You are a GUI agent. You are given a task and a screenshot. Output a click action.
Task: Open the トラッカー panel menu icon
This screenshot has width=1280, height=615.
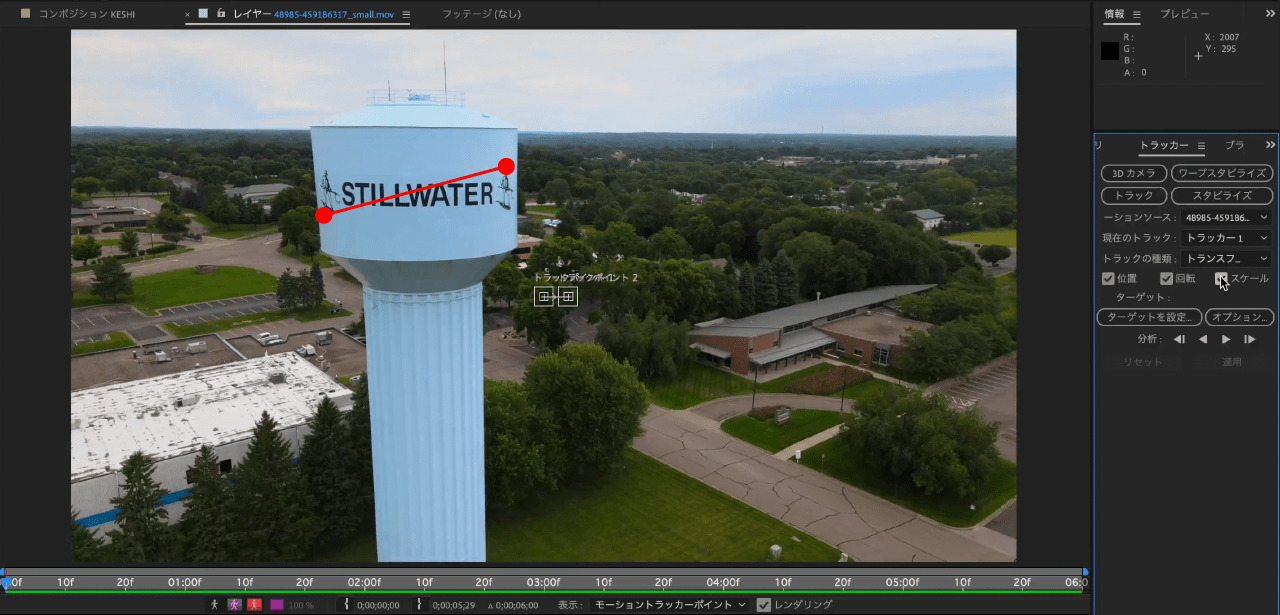[x=1201, y=146]
